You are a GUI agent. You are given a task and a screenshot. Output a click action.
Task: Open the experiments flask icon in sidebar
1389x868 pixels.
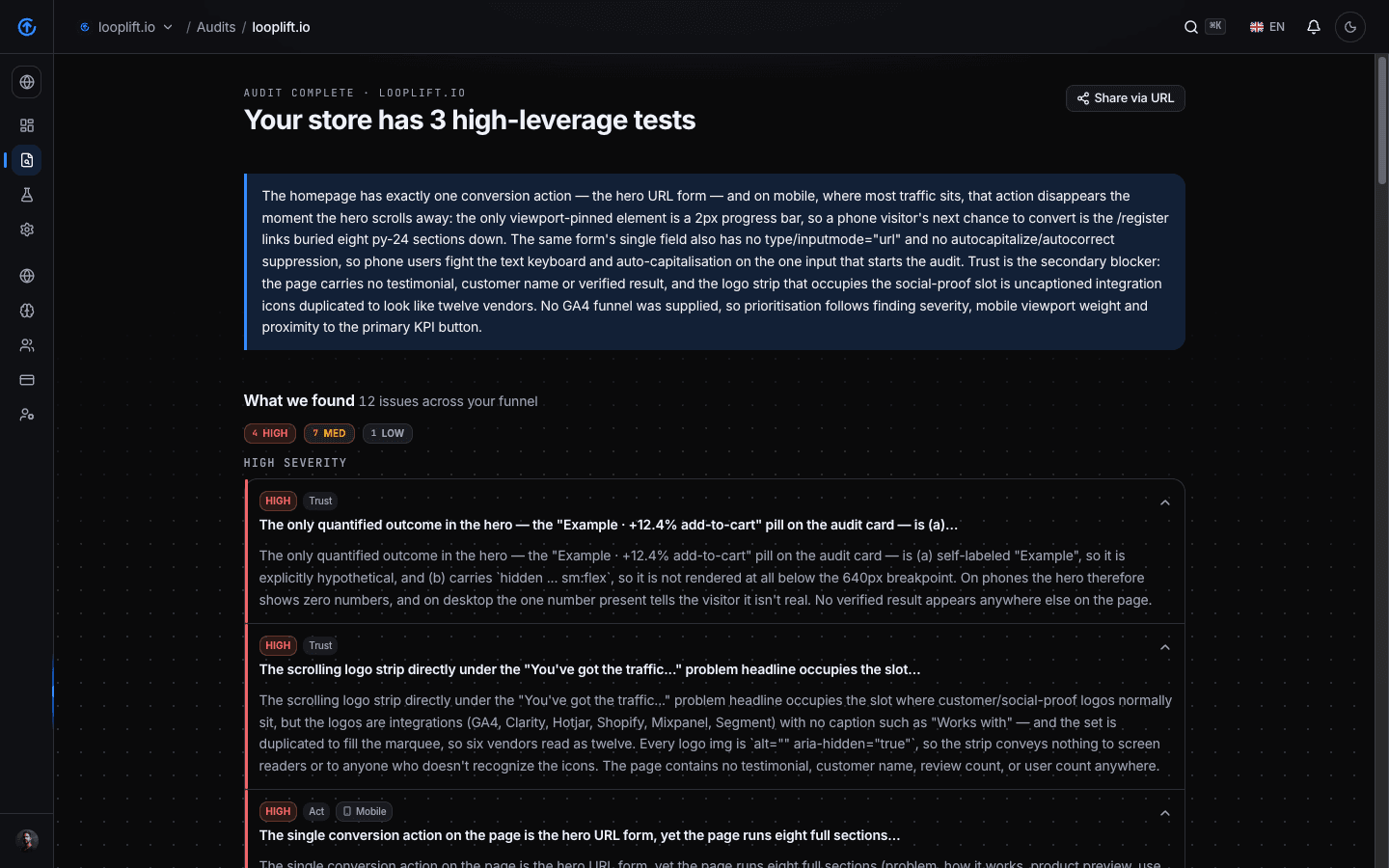[27, 195]
